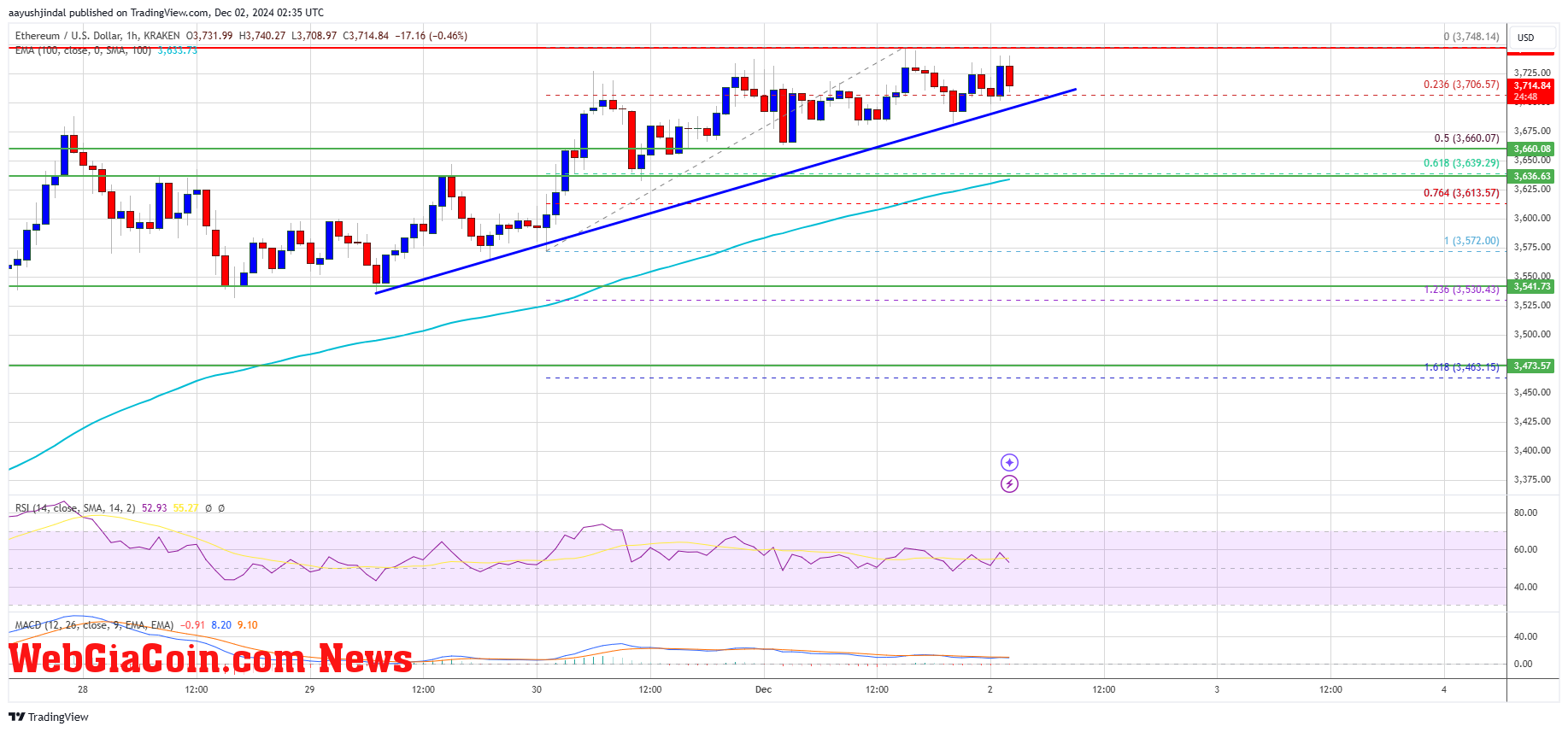Click the green price label 3,660.08
Screen dimensions: 1568x732
[x=1532, y=149]
